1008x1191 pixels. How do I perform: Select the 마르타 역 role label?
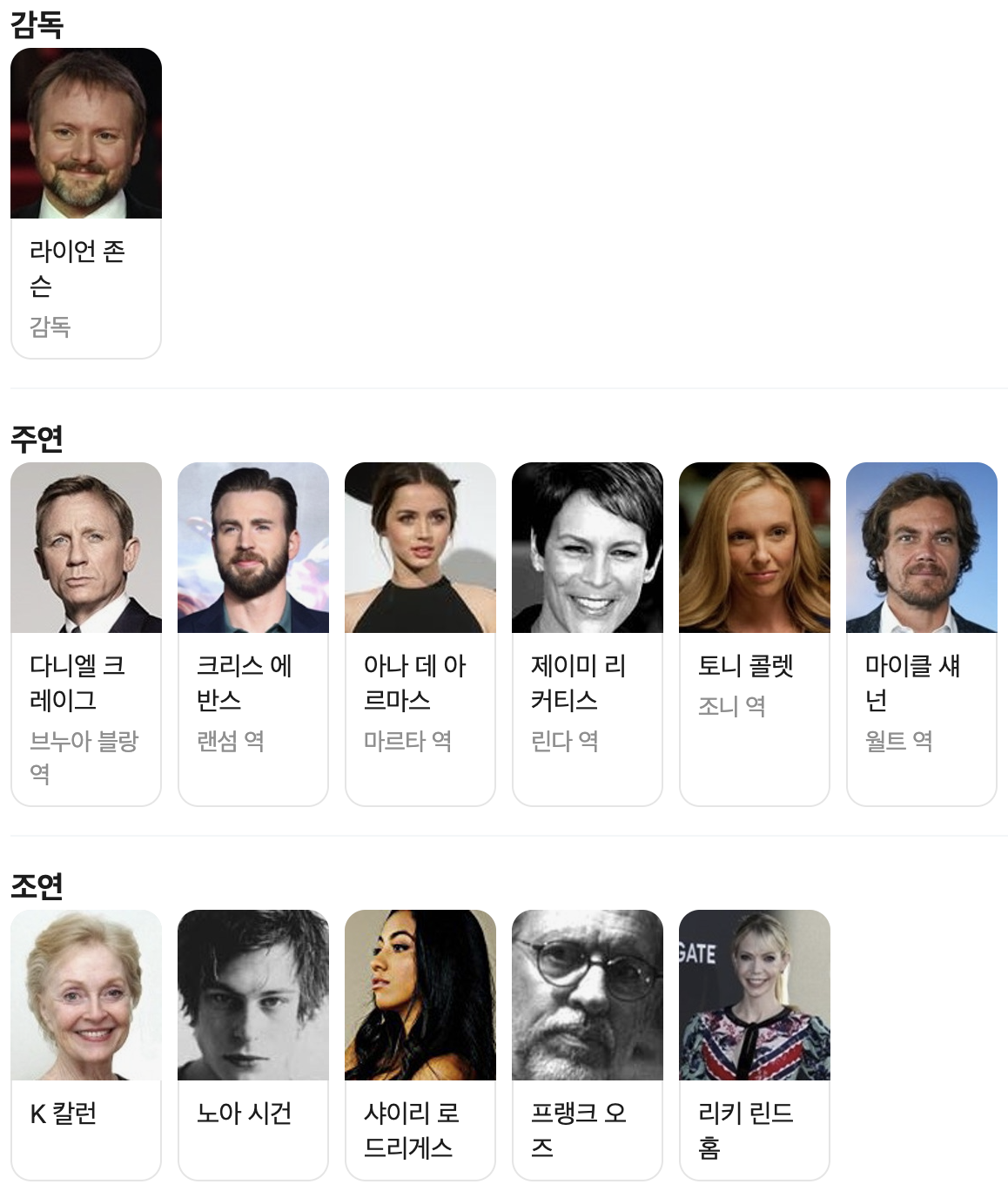coord(407,741)
